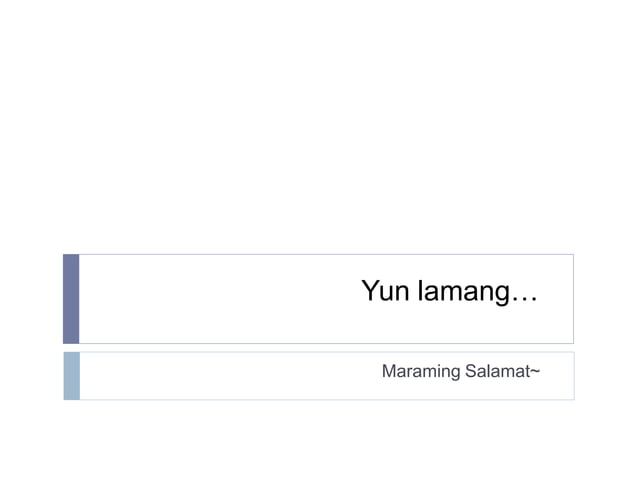Click the "Maraming Salamat~" subtitle text

[461, 371]
